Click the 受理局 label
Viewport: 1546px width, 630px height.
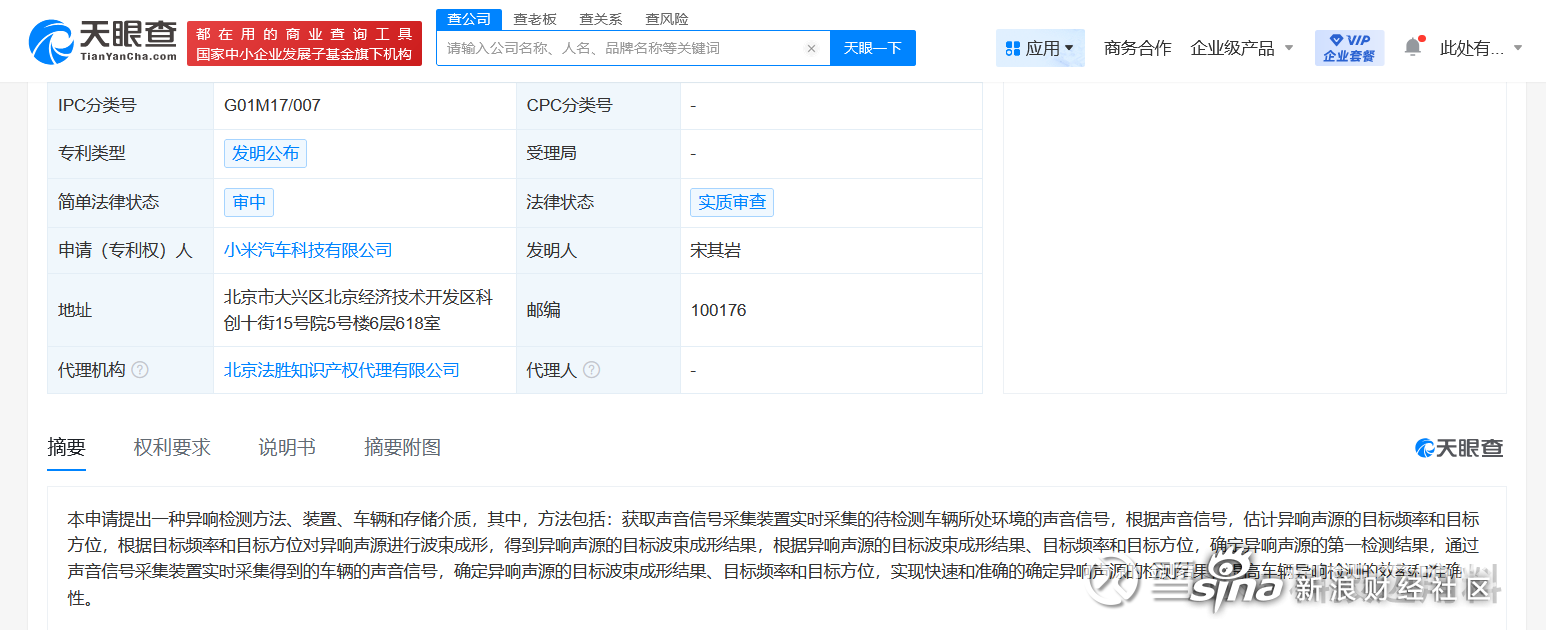[x=552, y=153]
